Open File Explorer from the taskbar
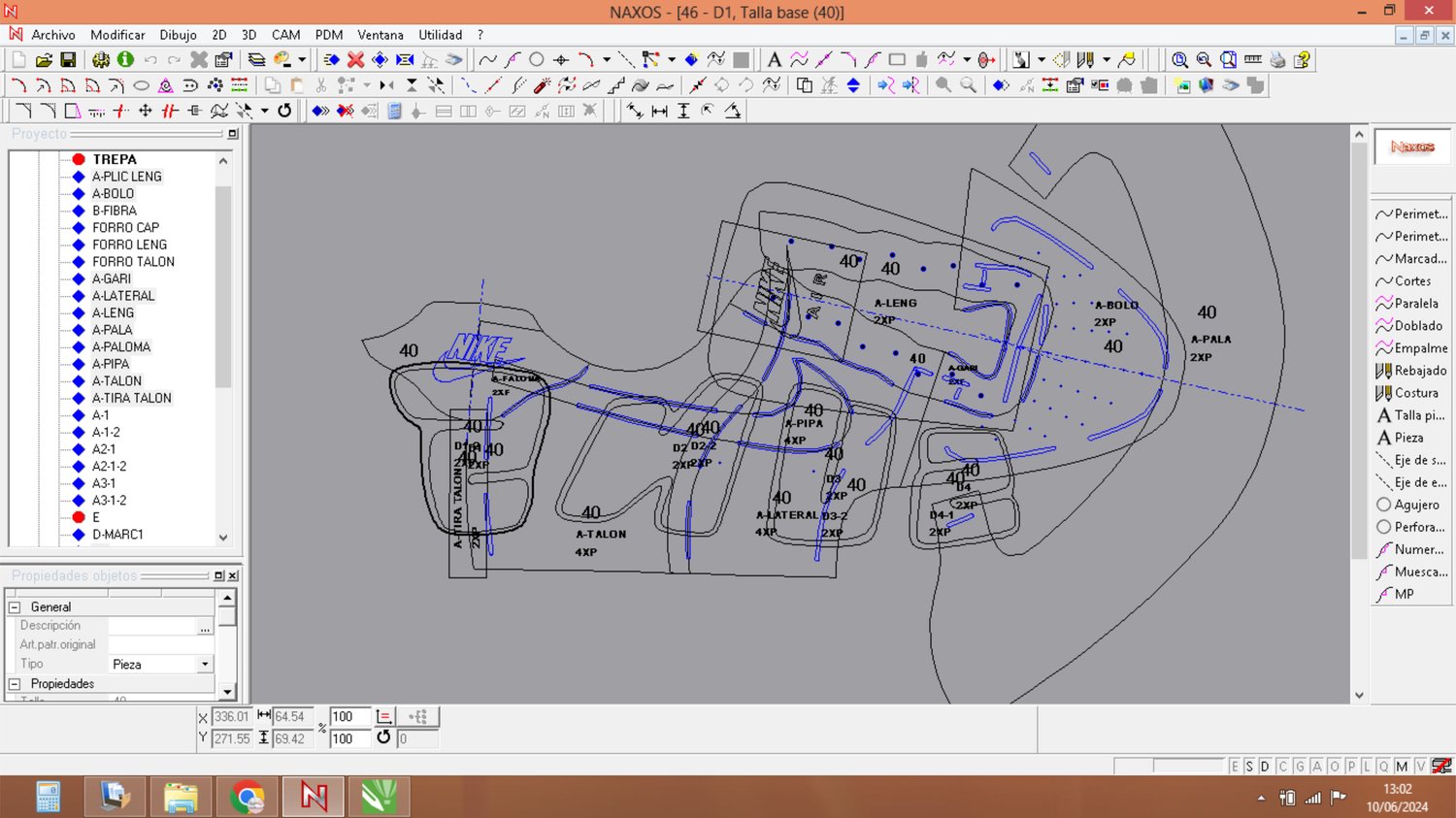This screenshot has height=818, width=1456. (182, 798)
